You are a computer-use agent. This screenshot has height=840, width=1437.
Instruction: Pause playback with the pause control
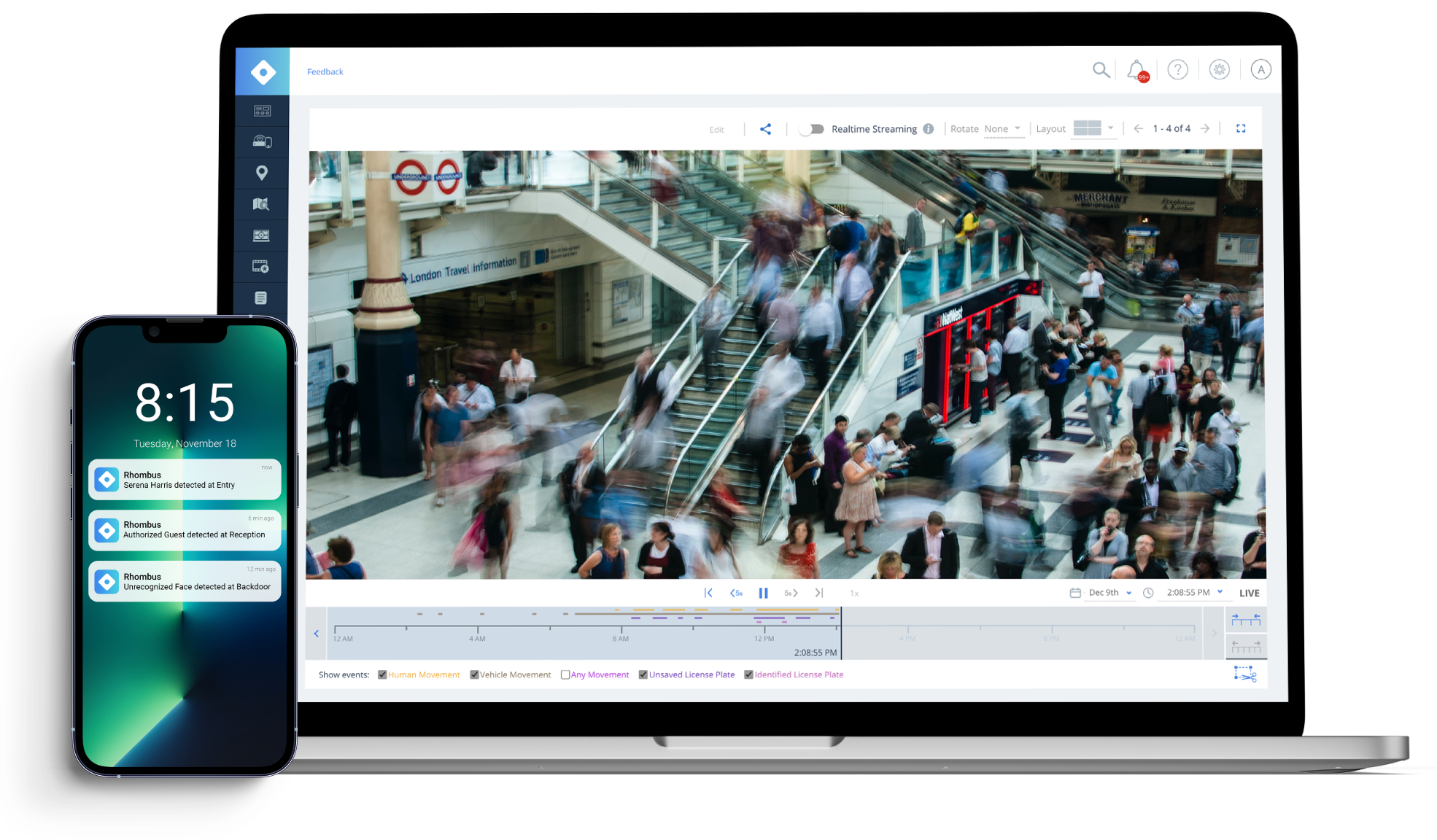(763, 593)
